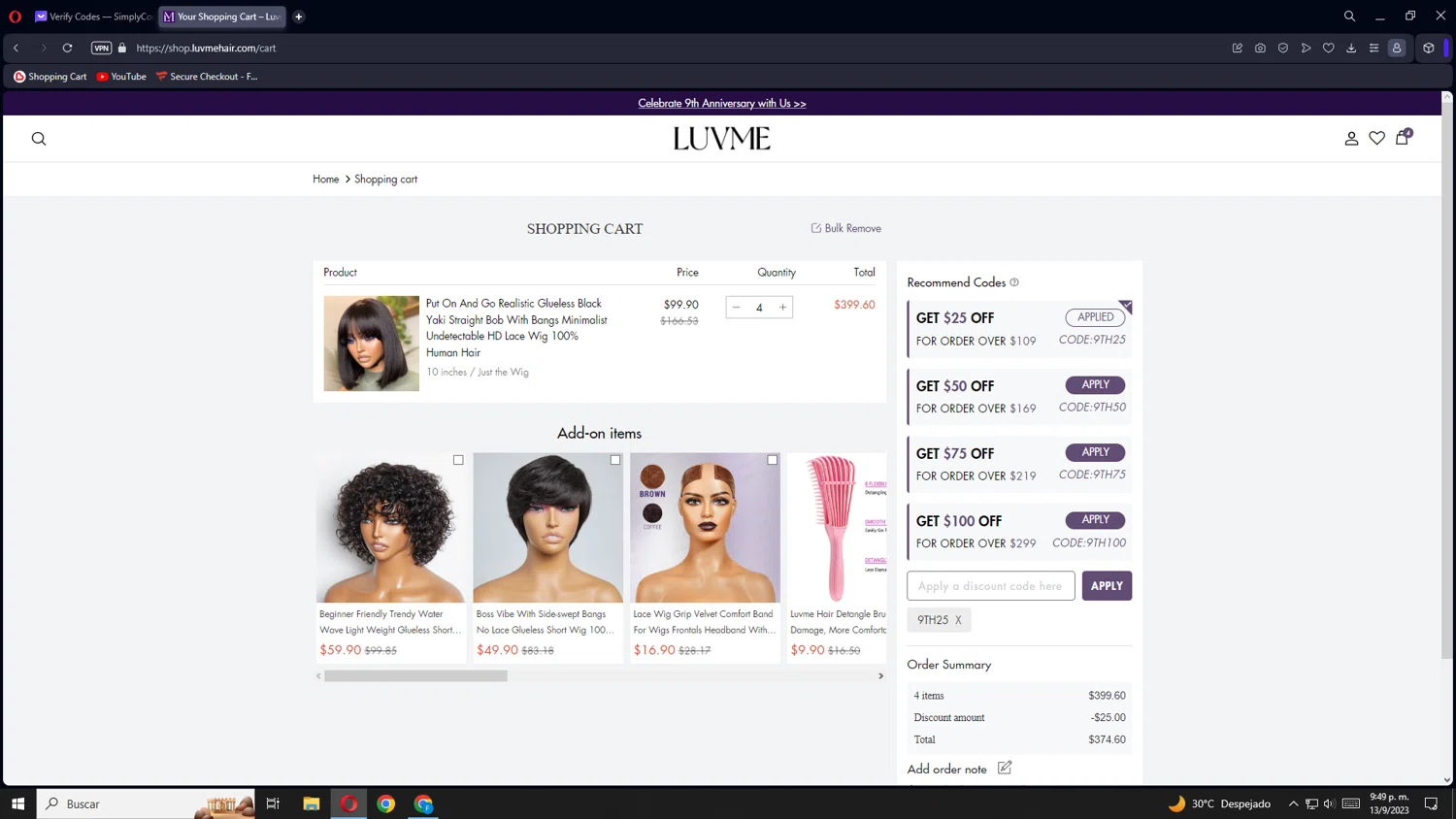Open the Put On And Go wig title
The width and height of the screenshot is (1456, 819).
click(x=516, y=328)
